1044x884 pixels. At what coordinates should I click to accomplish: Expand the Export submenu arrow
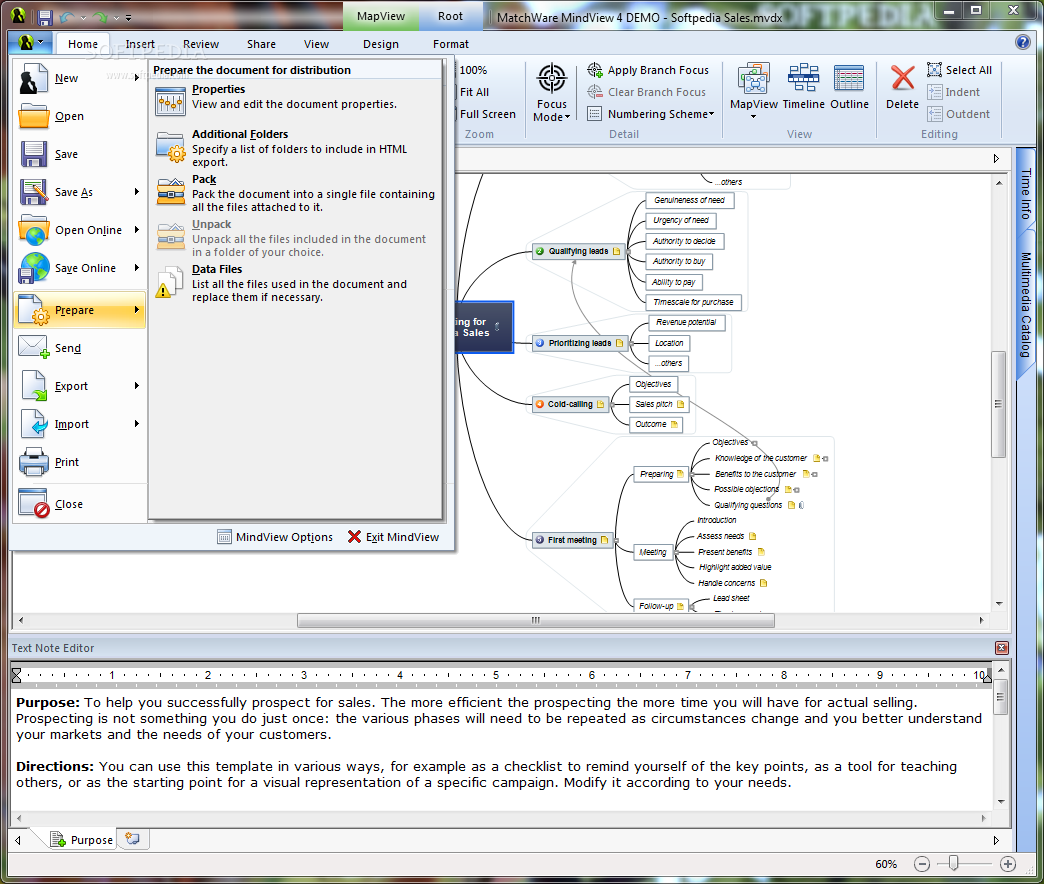point(136,385)
